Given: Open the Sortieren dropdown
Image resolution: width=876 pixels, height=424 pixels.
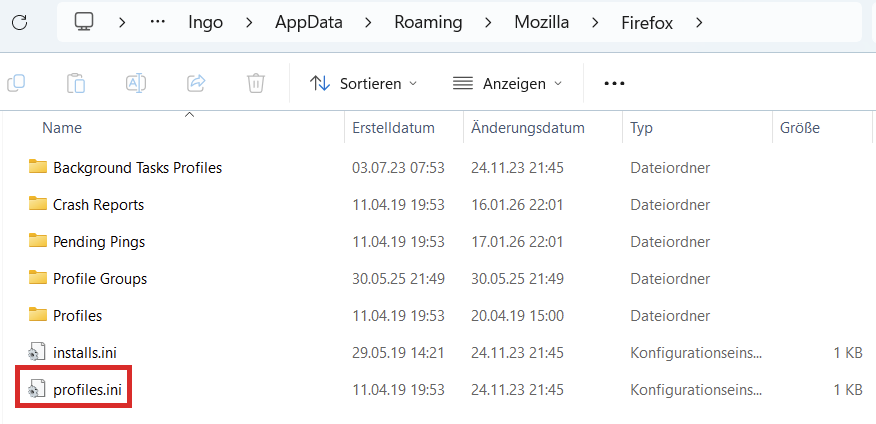Looking at the screenshot, I should click(364, 83).
